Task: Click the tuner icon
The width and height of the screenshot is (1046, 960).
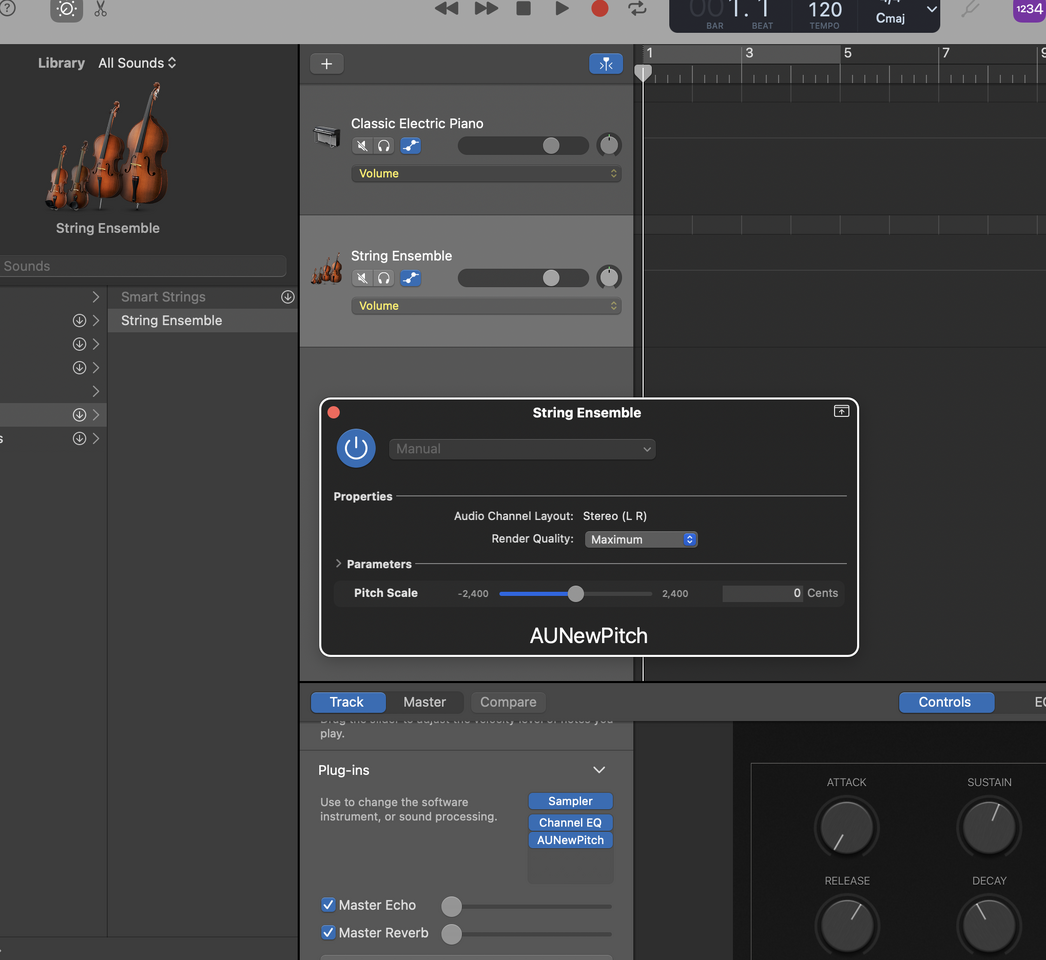Action: click(969, 9)
